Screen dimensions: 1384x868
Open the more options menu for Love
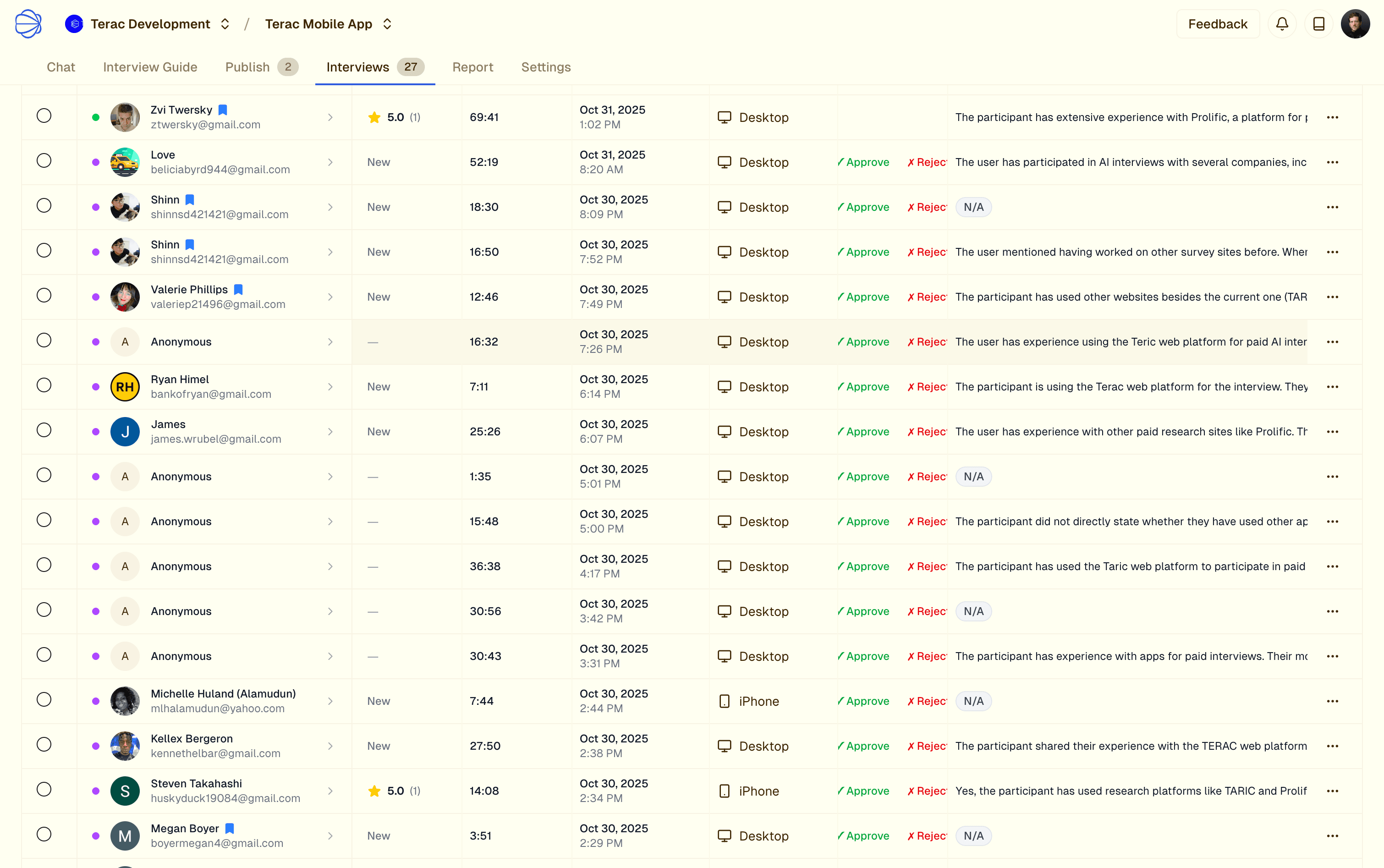(x=1332, y=162)
